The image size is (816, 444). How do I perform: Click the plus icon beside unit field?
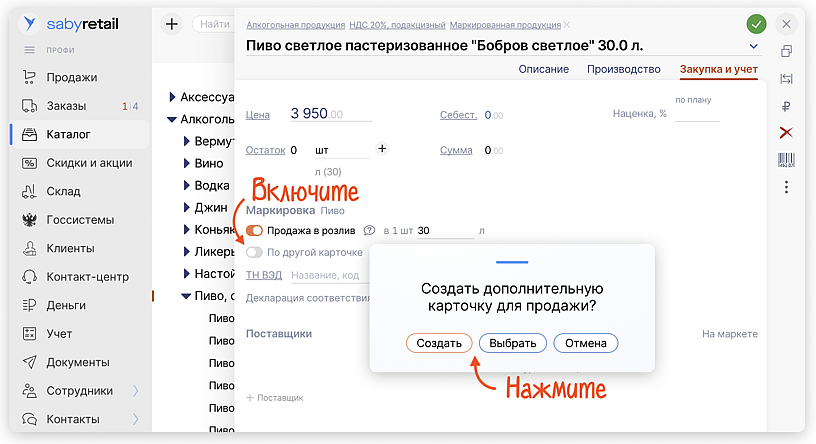(x=382, y=149)
